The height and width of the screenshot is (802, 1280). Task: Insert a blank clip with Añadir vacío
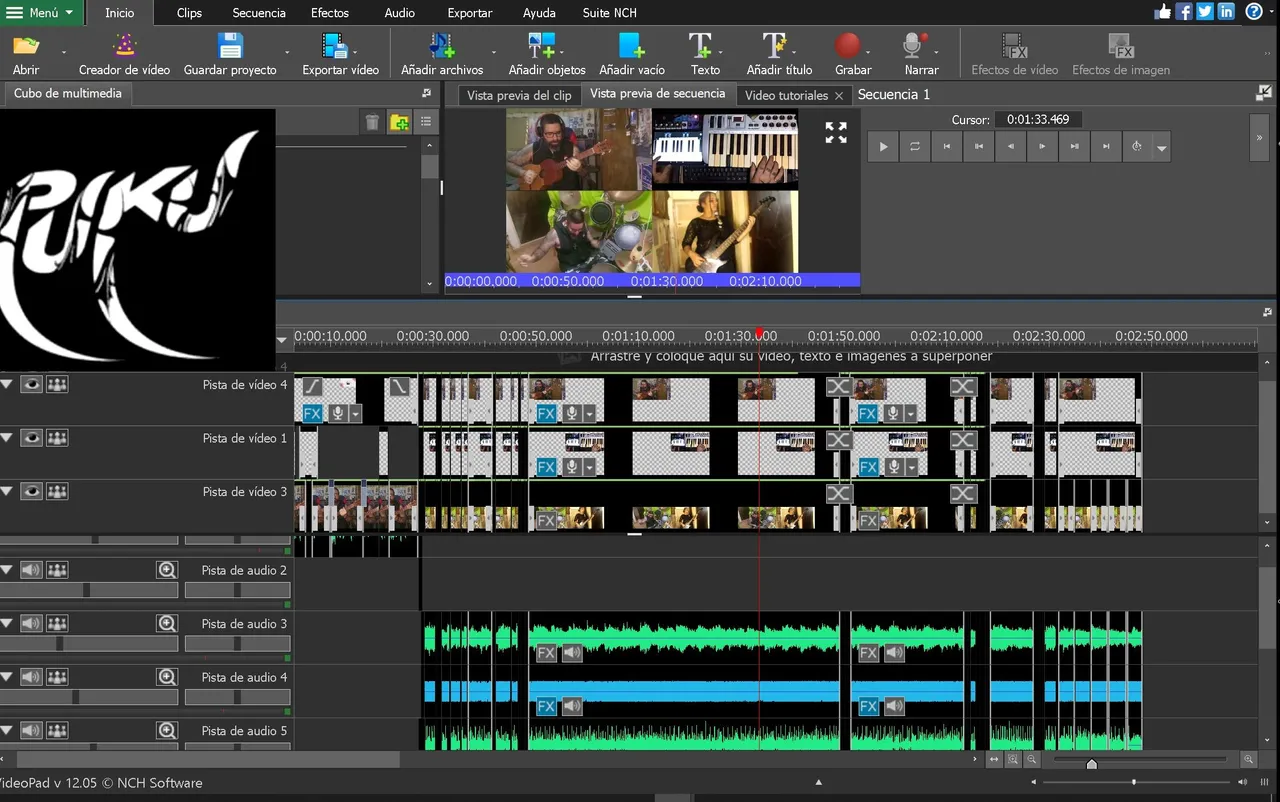click(632, 54)
